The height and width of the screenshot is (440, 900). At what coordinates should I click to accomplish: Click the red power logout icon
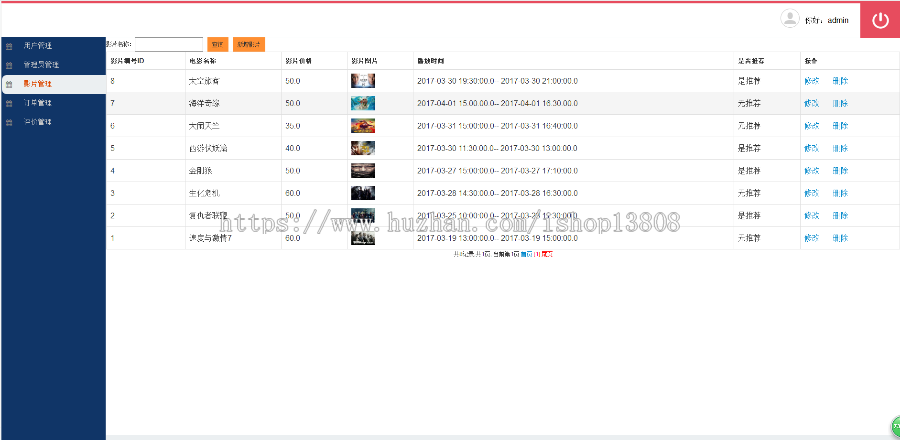coord(880,21)
